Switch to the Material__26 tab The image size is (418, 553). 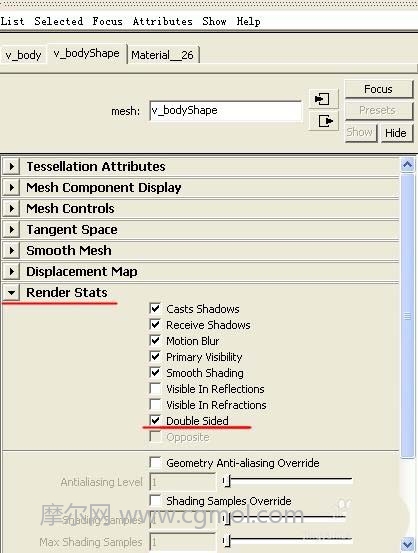point(163,55)
